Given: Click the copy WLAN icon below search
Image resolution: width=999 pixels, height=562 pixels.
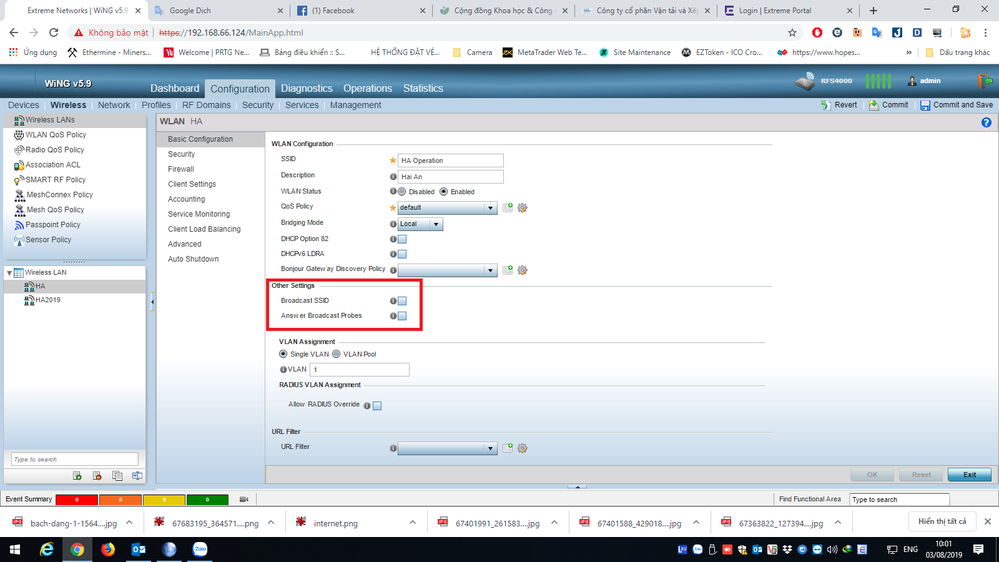Looking at the screenshot, I should click(117, 476).
